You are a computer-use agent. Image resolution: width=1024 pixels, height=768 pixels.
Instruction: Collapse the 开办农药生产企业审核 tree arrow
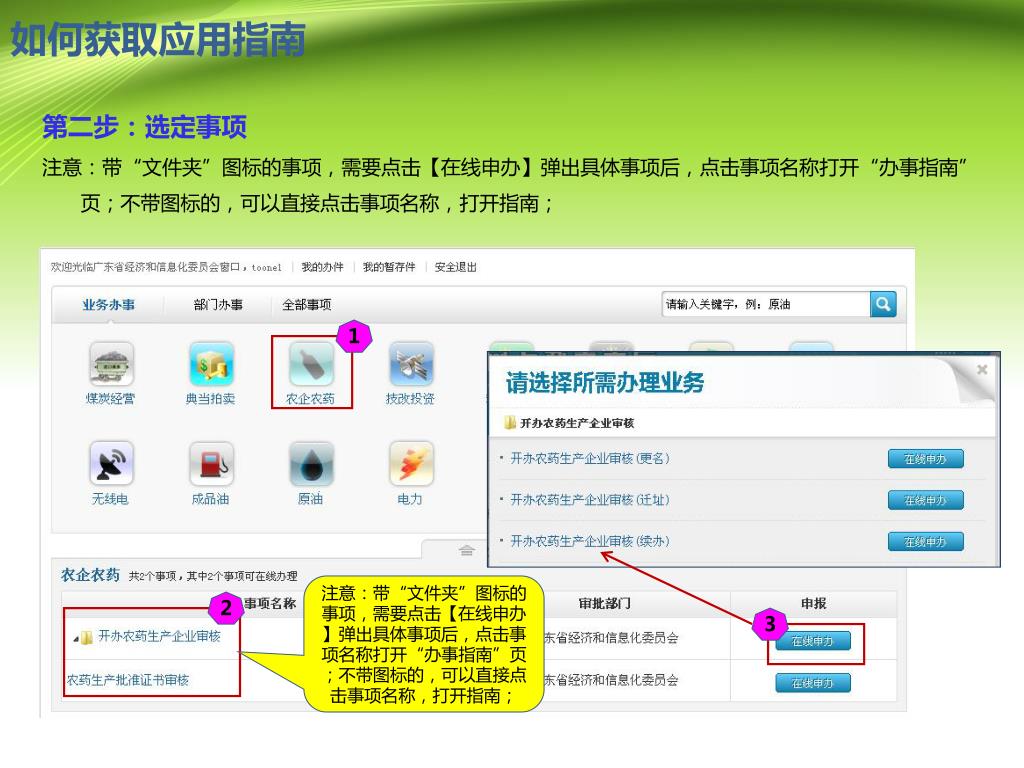point(76,639)
